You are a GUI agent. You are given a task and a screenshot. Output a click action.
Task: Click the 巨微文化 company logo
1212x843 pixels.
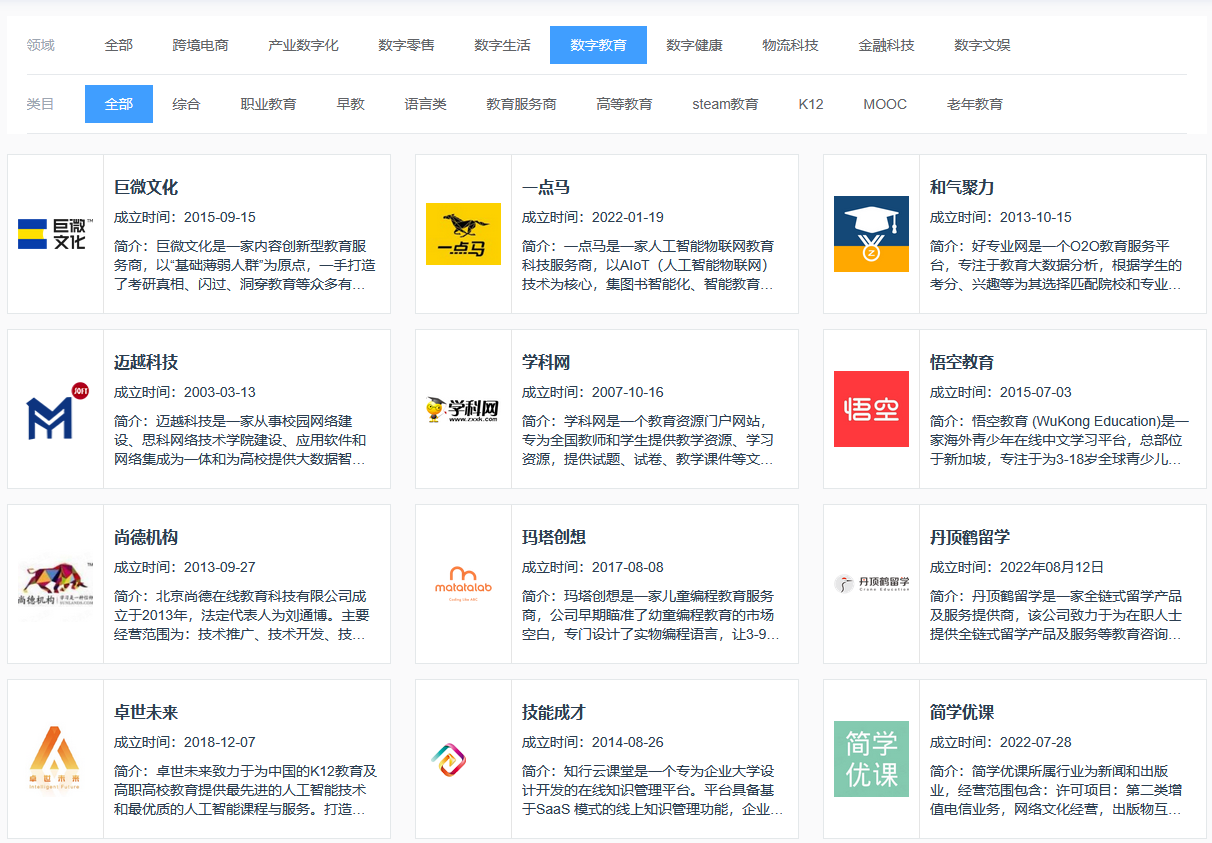(x=55, y=233)
